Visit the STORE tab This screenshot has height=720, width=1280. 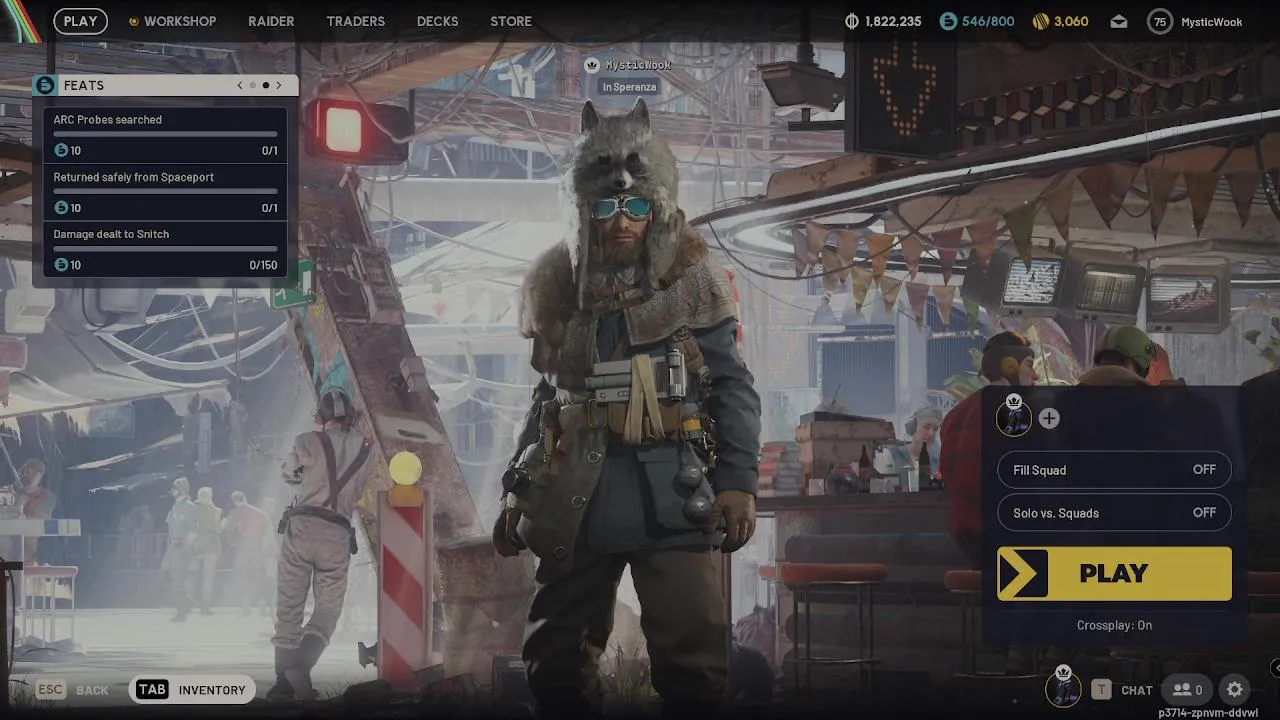(511, 21)
